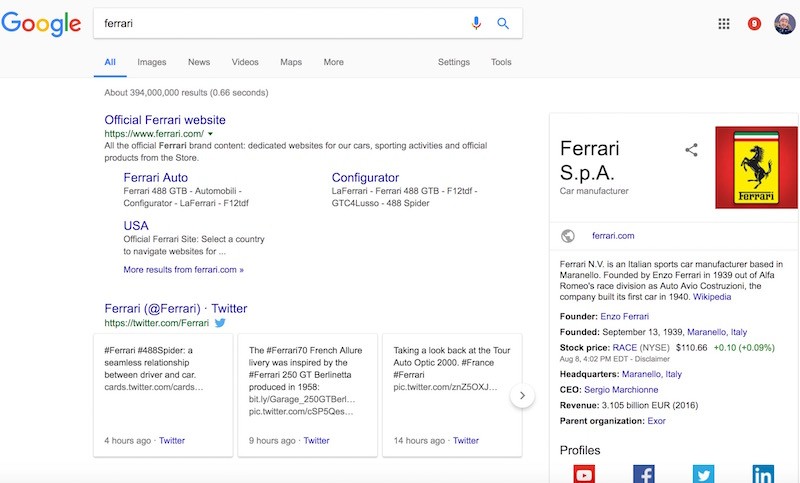Switch to the News tab
Viewport: 800px width, 483px height.
point(199,62)
